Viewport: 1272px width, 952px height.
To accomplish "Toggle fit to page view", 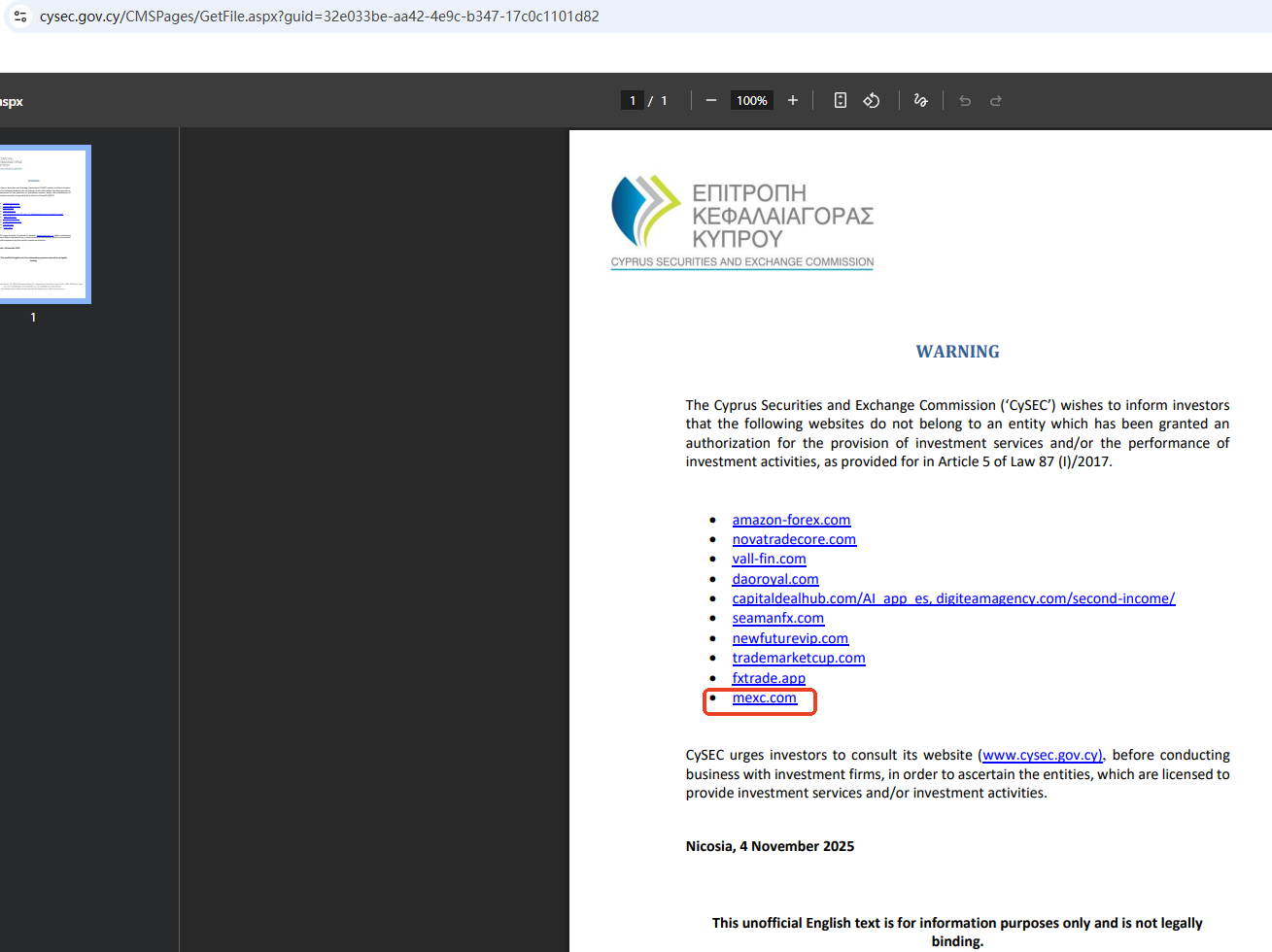I will (841, 100).
